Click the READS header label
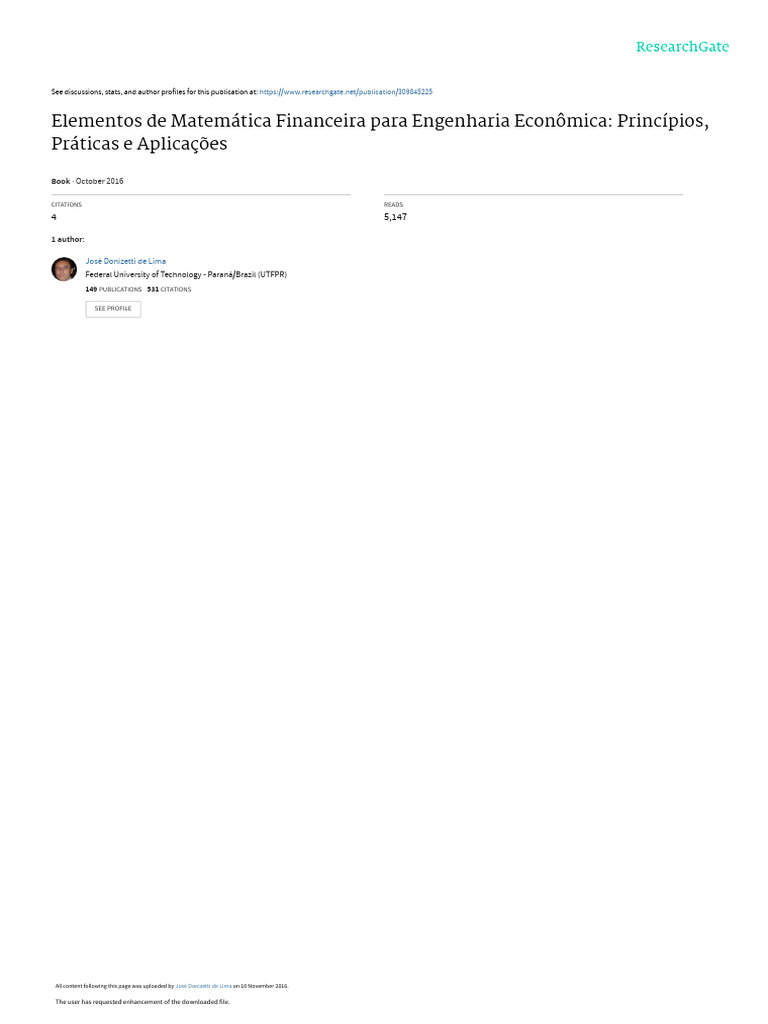This screenshot has height=1024, width=768. click(394, 205)
